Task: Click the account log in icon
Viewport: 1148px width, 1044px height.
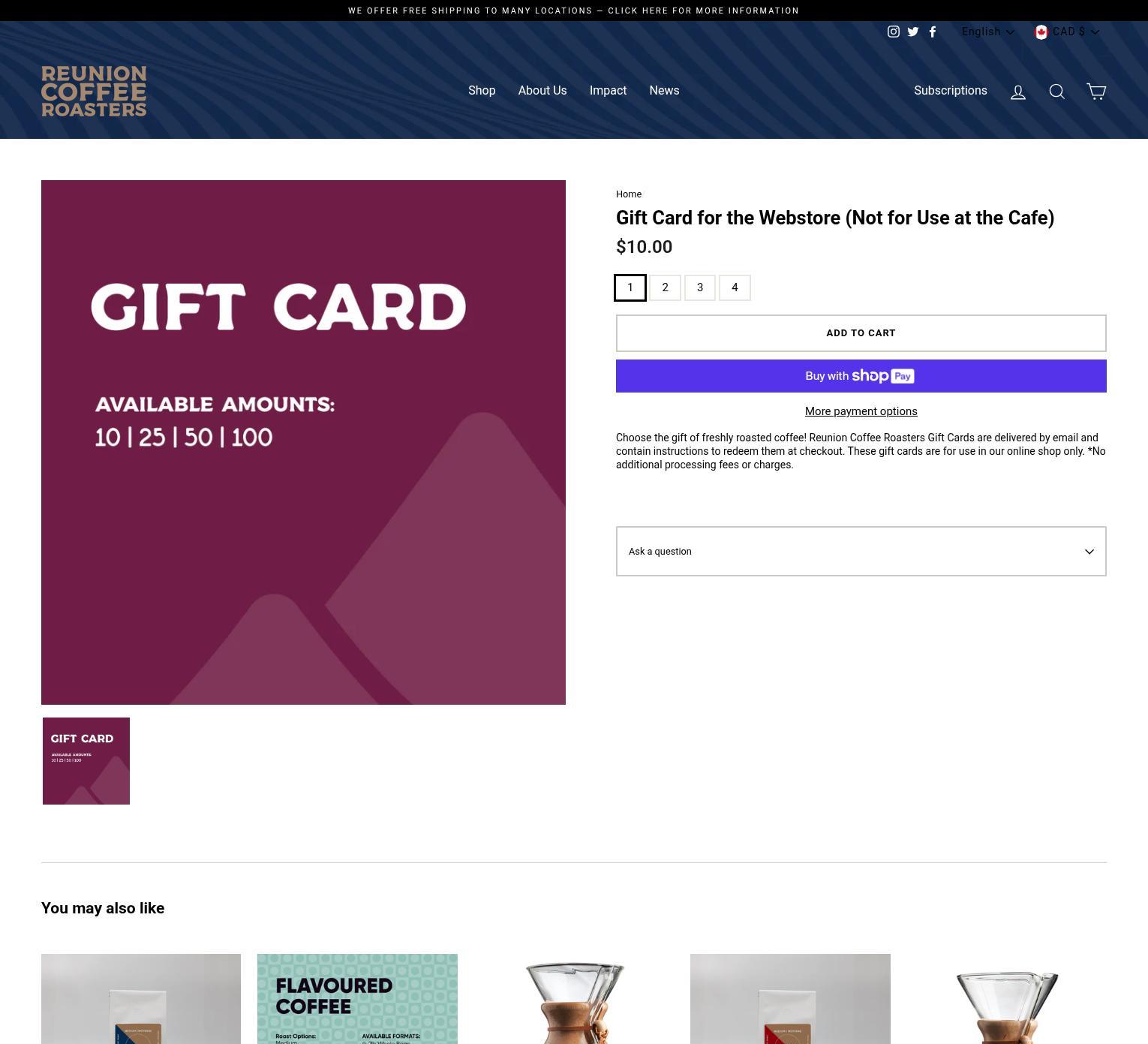Action: 1017,92
